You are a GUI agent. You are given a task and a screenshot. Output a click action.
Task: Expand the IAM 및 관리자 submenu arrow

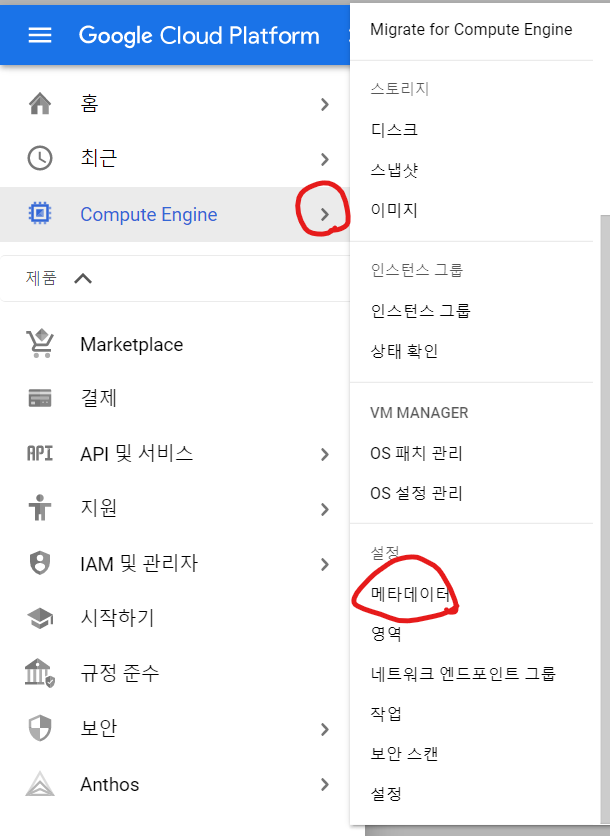(x=325, y=564)
